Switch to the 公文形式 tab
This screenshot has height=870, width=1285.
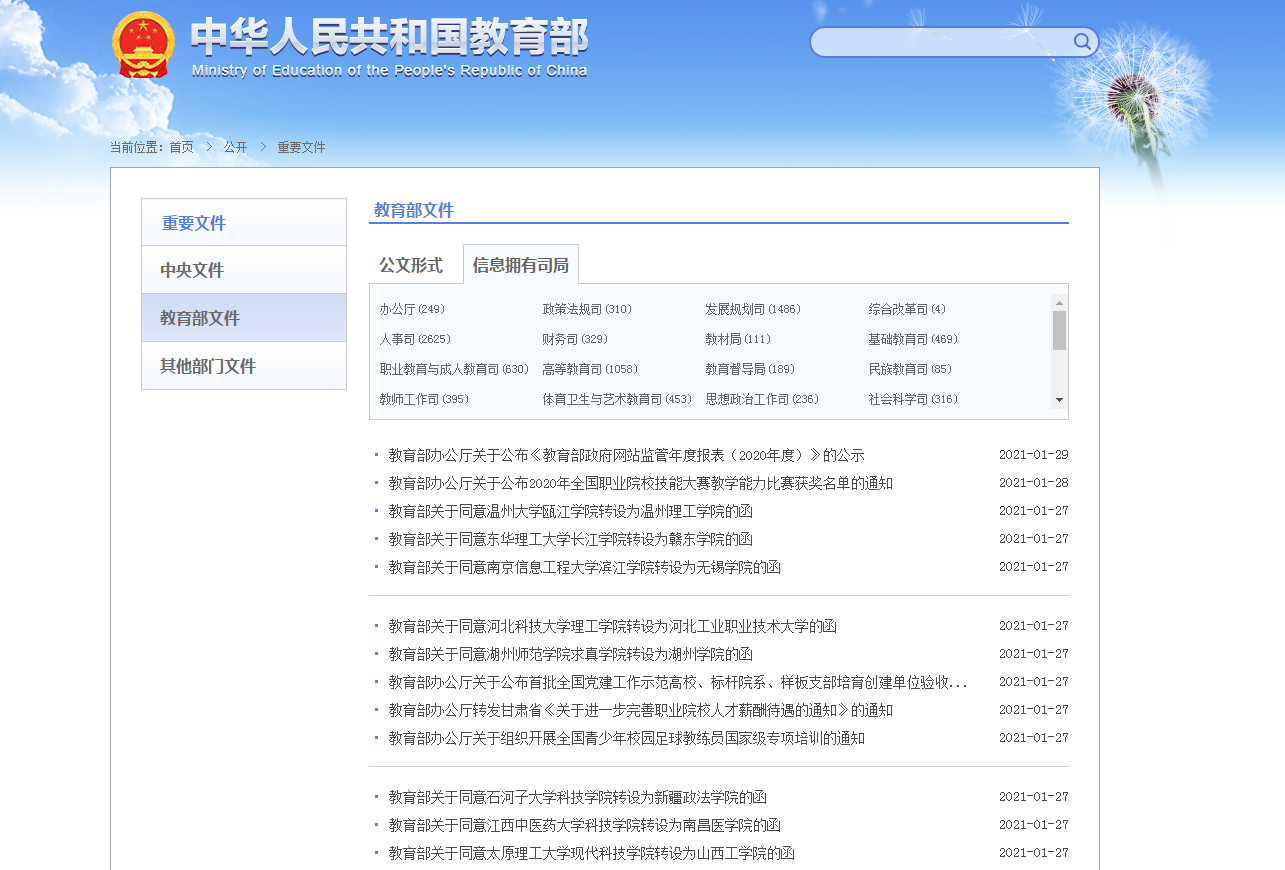410,265
